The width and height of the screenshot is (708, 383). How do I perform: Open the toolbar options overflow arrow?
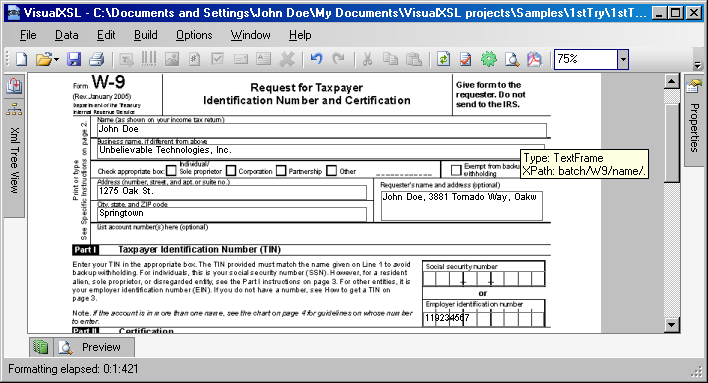[698, 65]
